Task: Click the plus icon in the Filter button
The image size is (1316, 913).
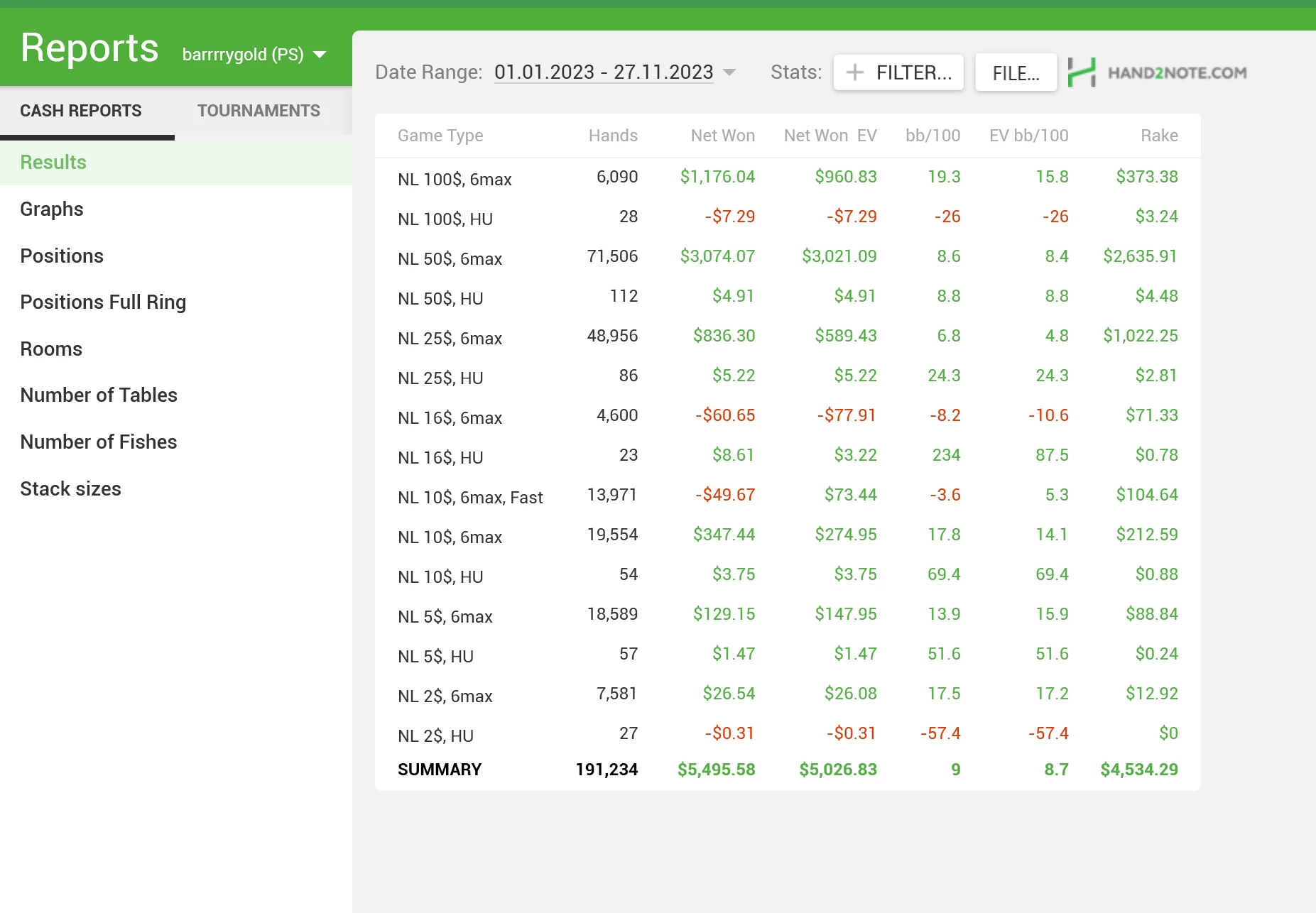Action: [x=855, y=72]
